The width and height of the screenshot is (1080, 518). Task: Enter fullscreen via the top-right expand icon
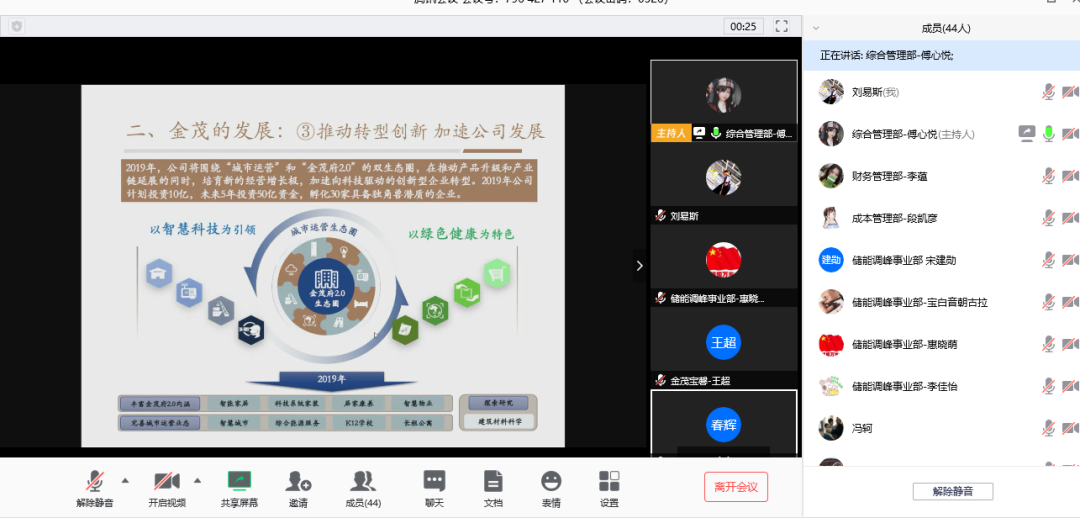[781, 26]
